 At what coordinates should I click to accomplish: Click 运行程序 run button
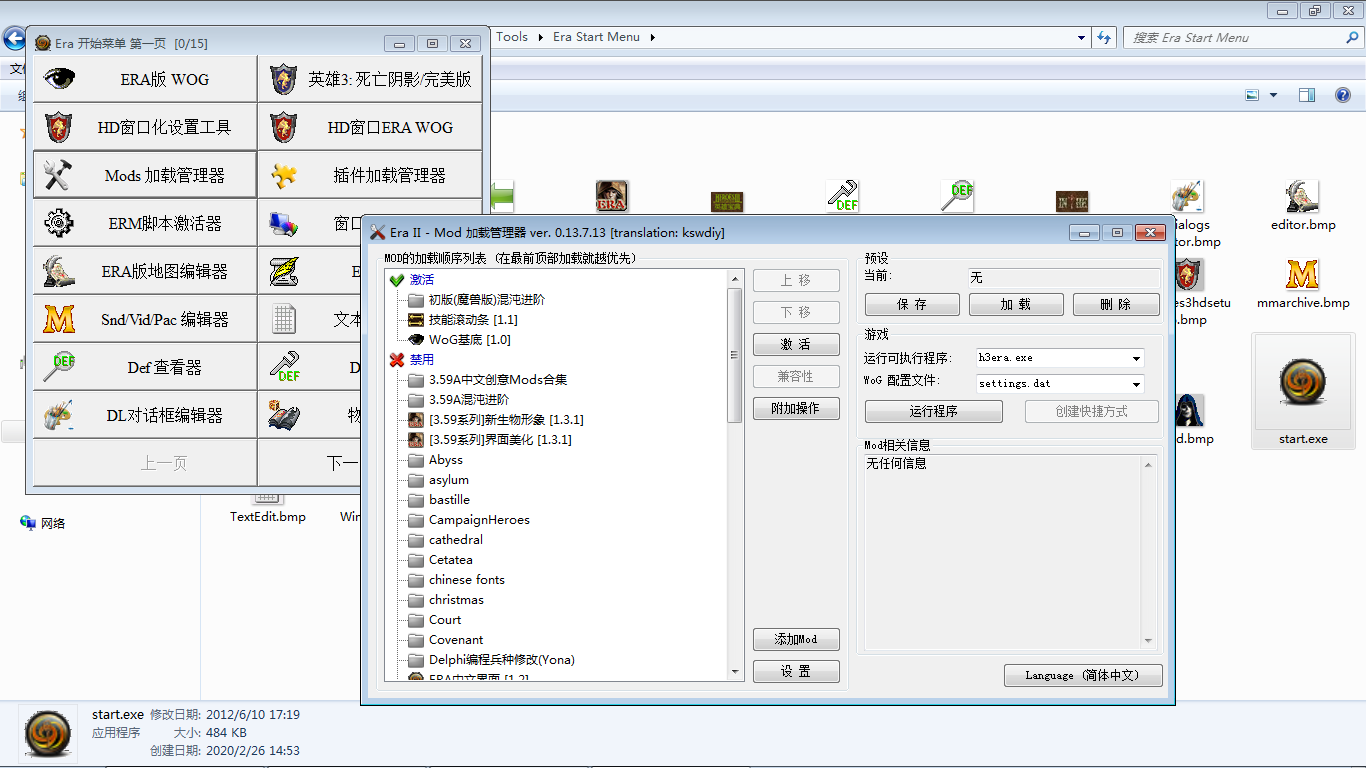934,411
